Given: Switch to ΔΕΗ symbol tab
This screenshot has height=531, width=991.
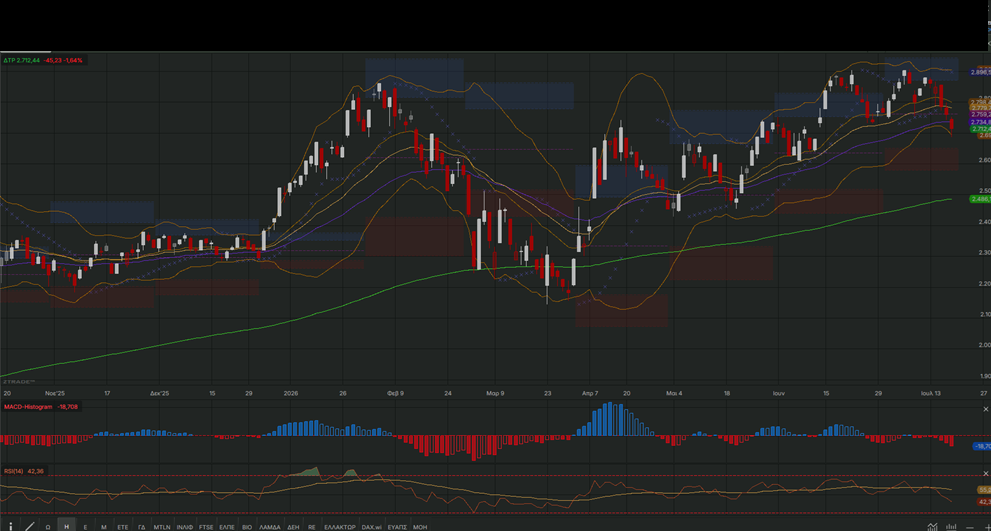Looking at the screenshot, I should (293, 527).
